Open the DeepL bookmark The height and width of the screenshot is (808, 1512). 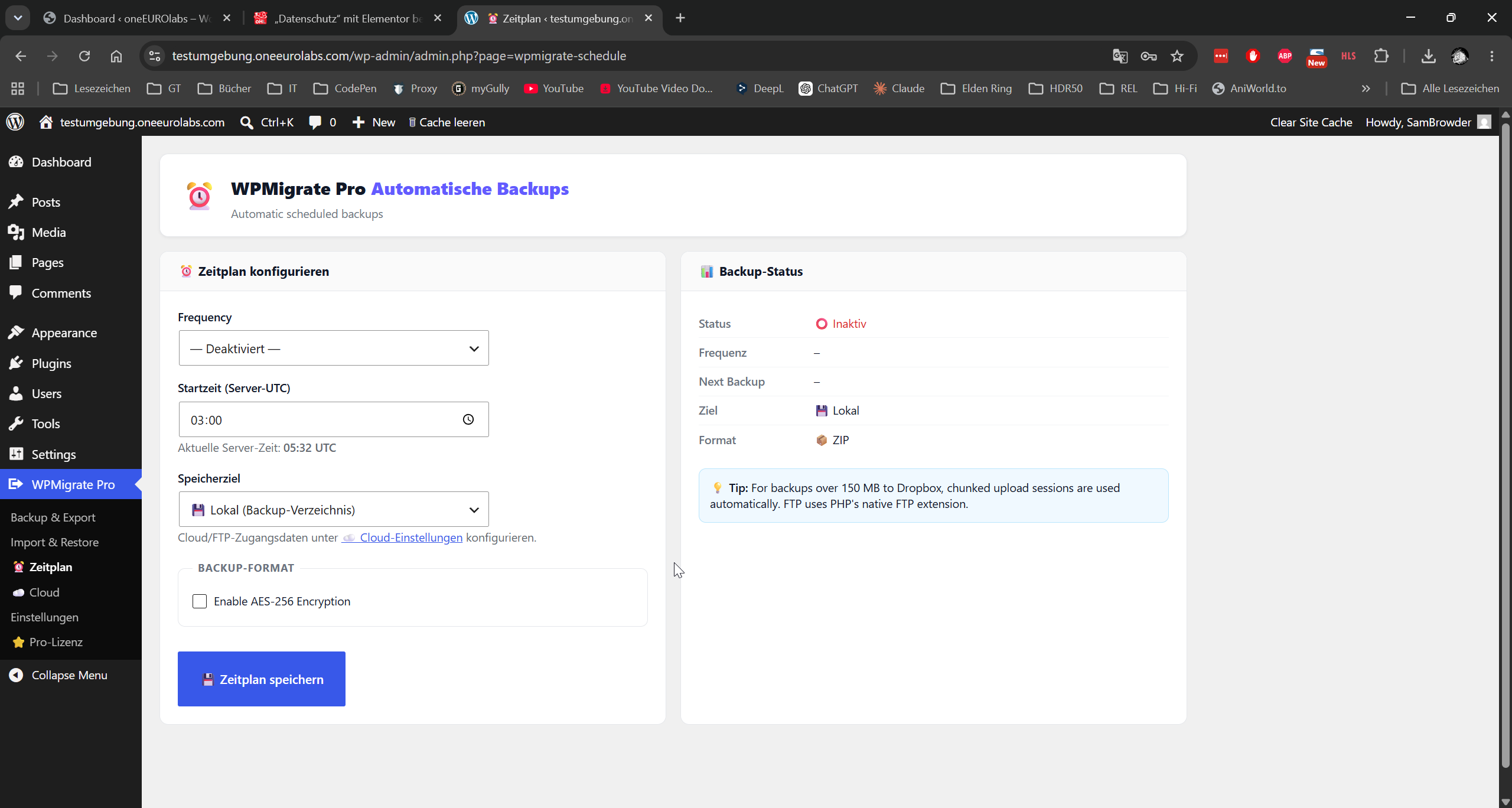click(760, 89)
